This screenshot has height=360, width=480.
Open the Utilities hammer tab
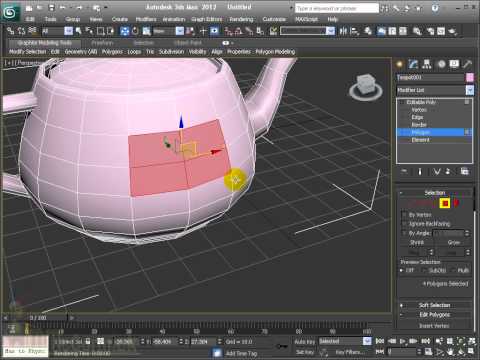point(467,64)
